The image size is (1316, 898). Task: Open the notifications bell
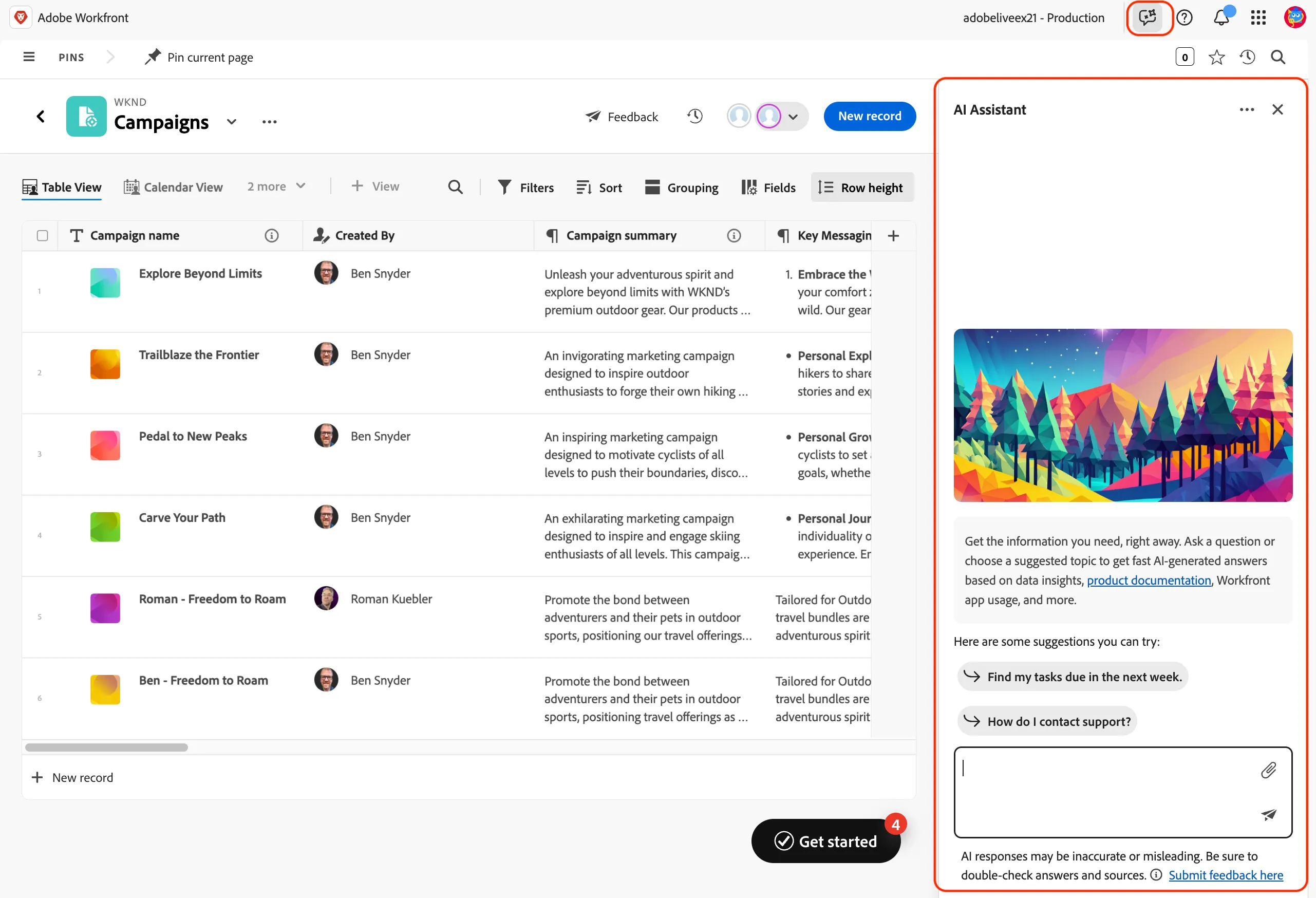tap(1221, 17)
